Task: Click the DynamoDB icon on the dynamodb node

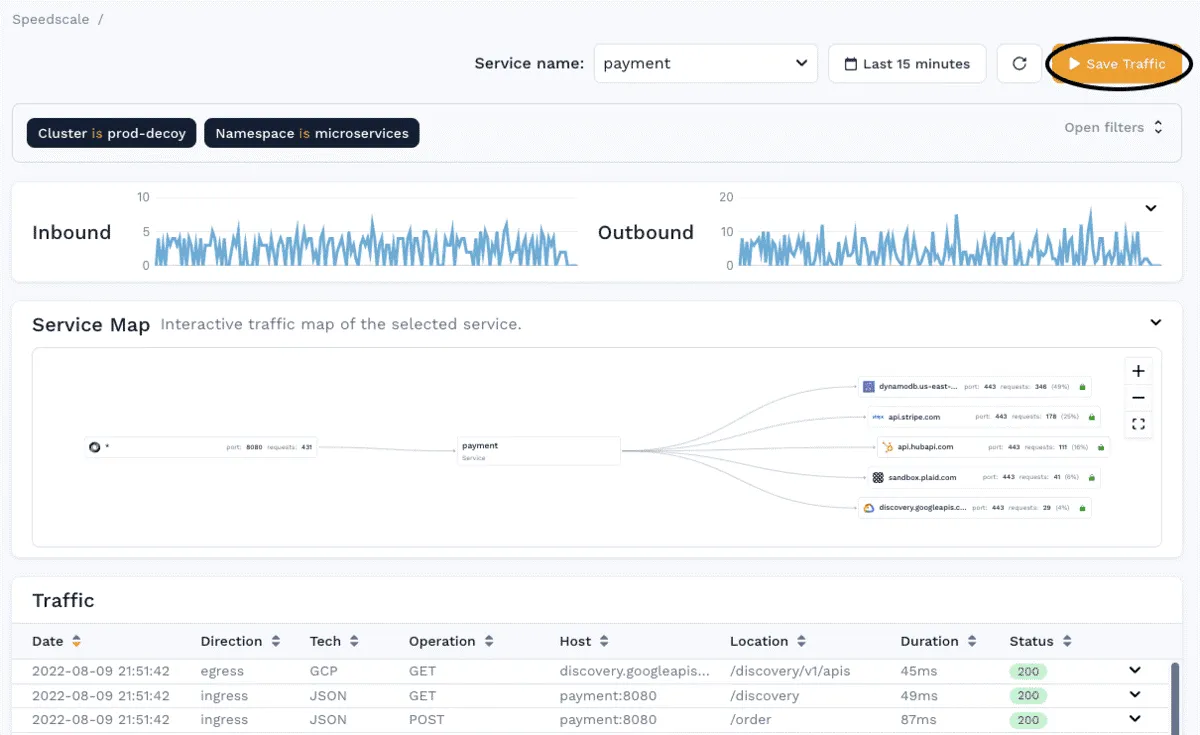Action: click(867, 386)
